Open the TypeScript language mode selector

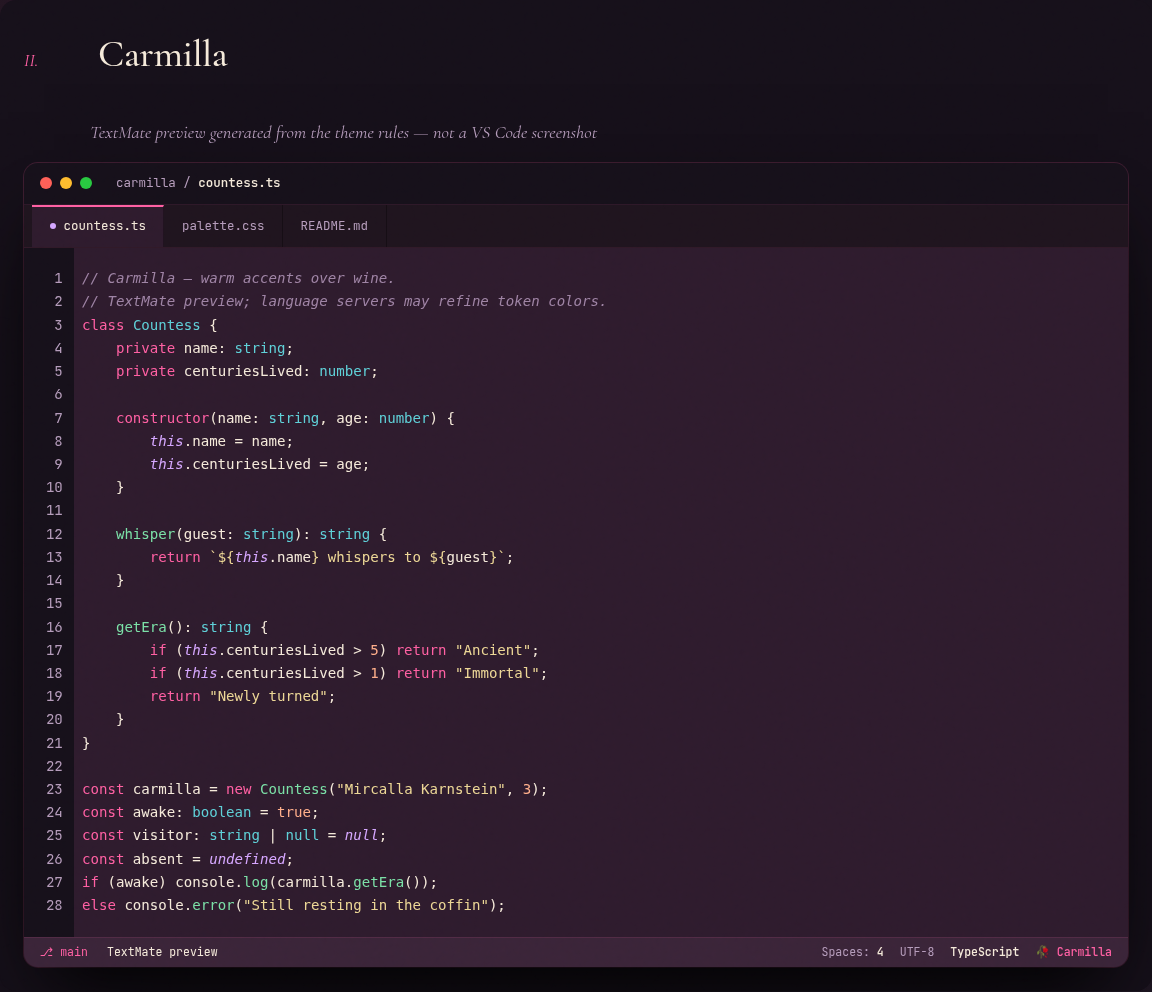pos(984,952)
